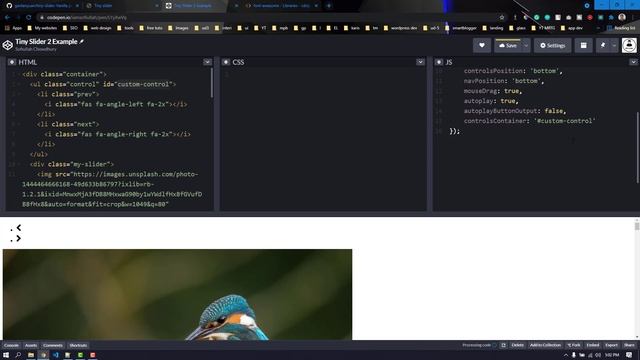The width and height of the screenshot is (640, 360).
Task: Expand CSS editor options chevron
Action: tap(420, 62)
